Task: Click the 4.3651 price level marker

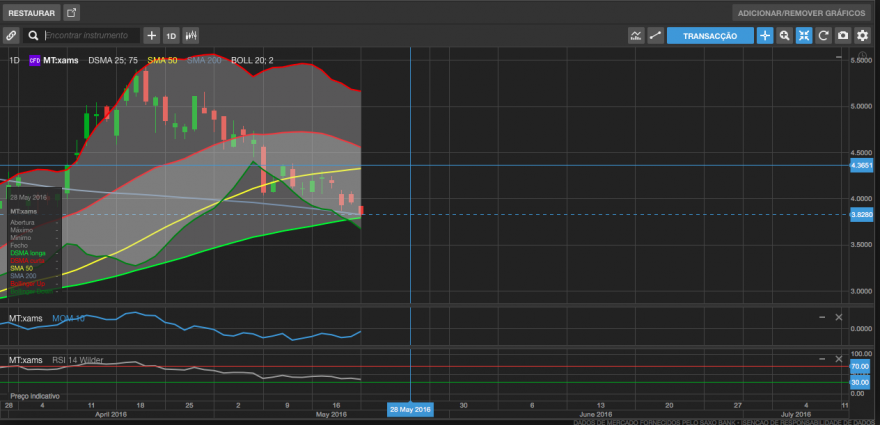Action: [861, 166]
